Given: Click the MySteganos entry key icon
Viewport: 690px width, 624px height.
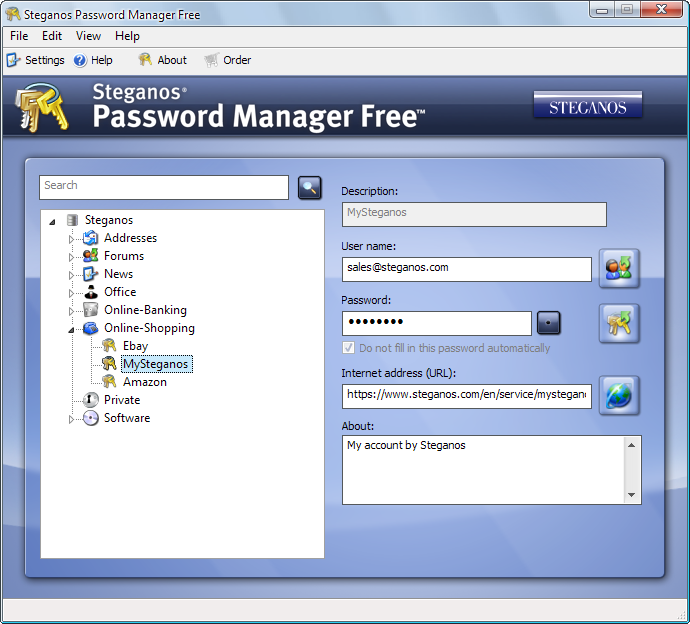Looking at the screenshot, I should click(109, 364).
